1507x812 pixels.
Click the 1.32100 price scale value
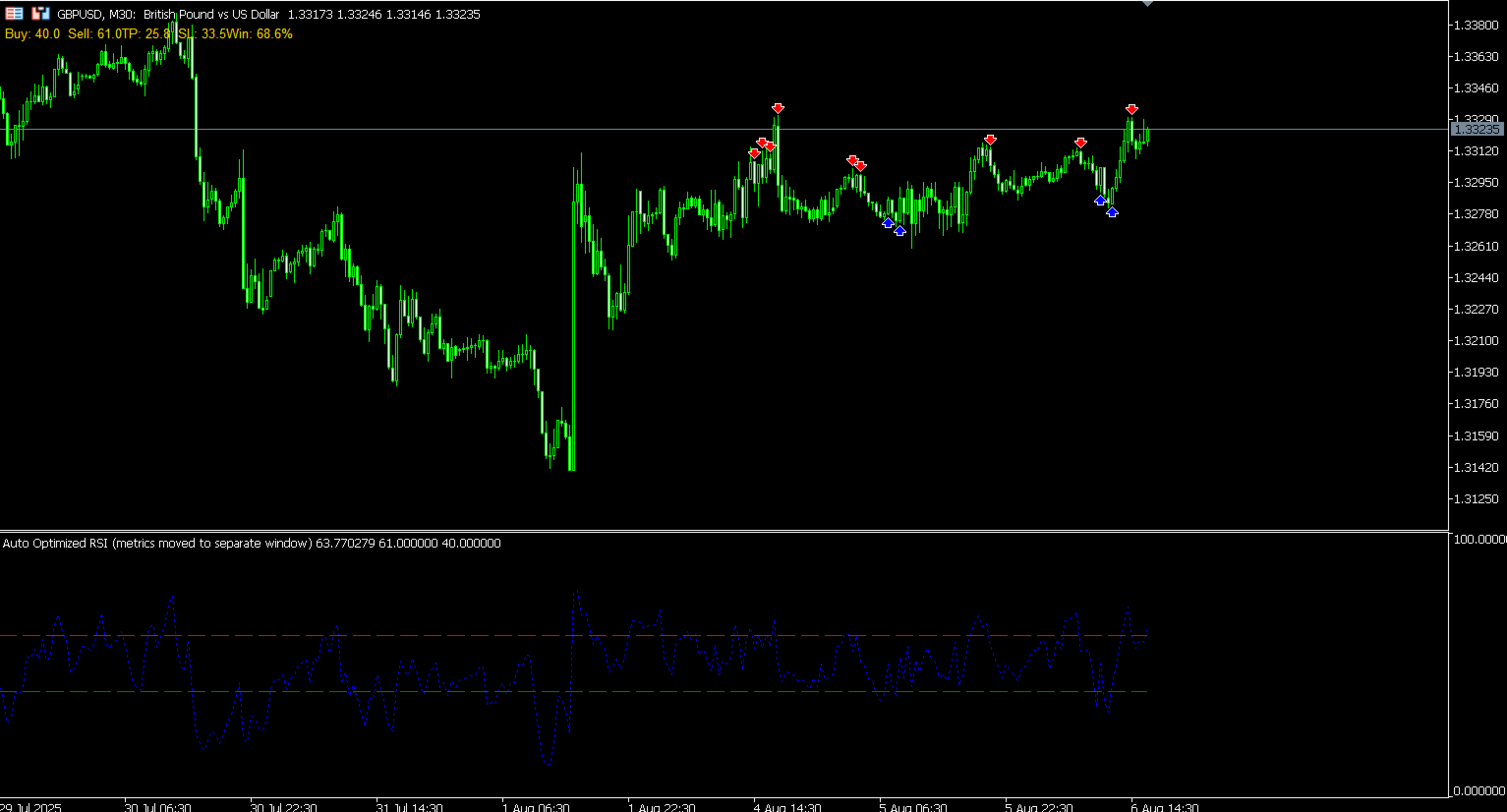pos(1476,340)
